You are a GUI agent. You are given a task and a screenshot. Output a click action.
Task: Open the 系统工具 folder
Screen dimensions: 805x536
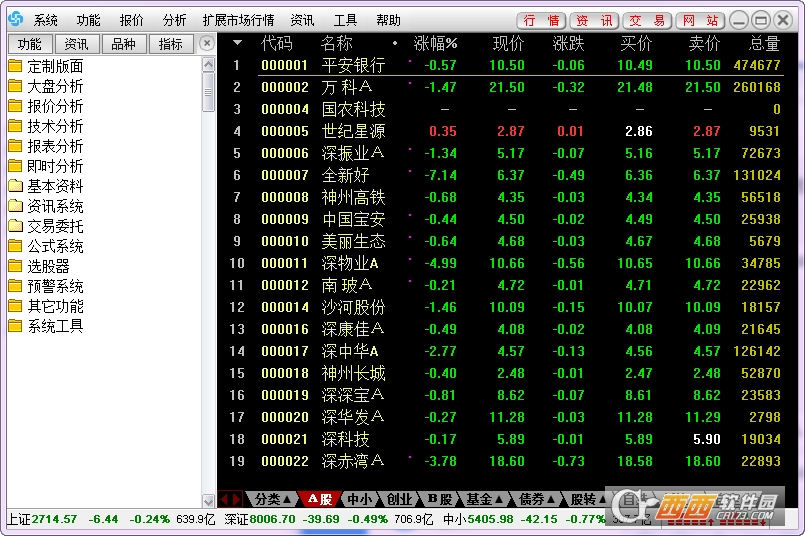(46, 327)
